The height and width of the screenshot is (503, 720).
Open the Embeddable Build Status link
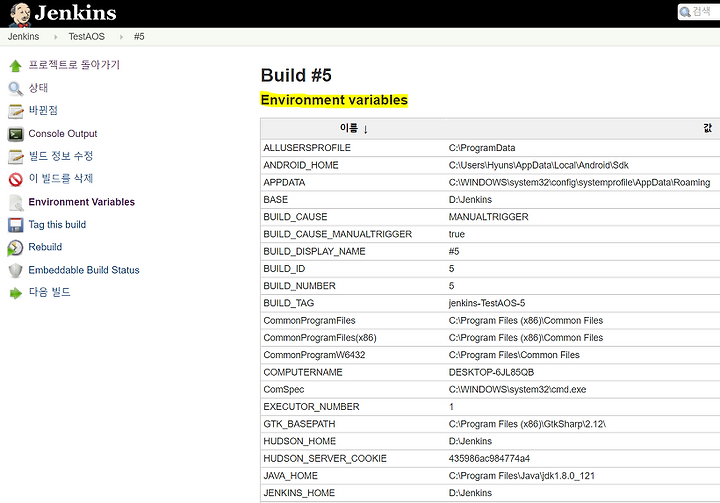84,270
